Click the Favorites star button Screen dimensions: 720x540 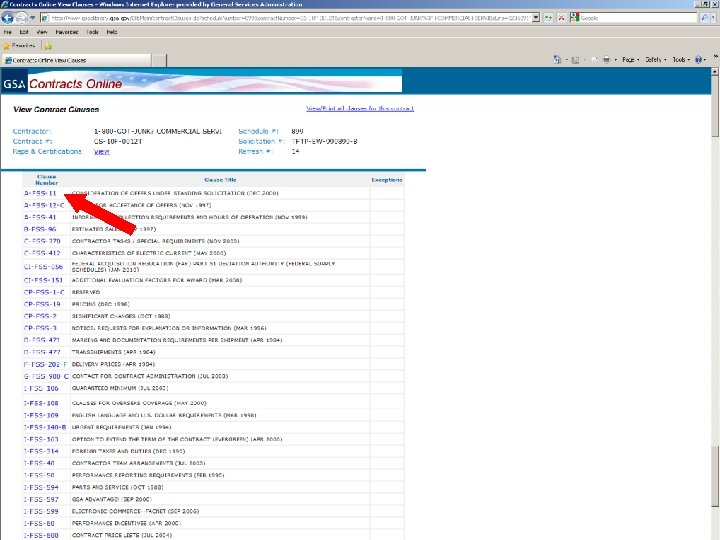pos(19,45)
